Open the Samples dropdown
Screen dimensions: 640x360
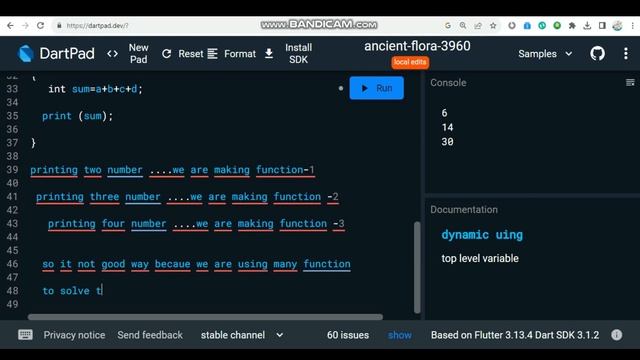[x=545, y=54]
